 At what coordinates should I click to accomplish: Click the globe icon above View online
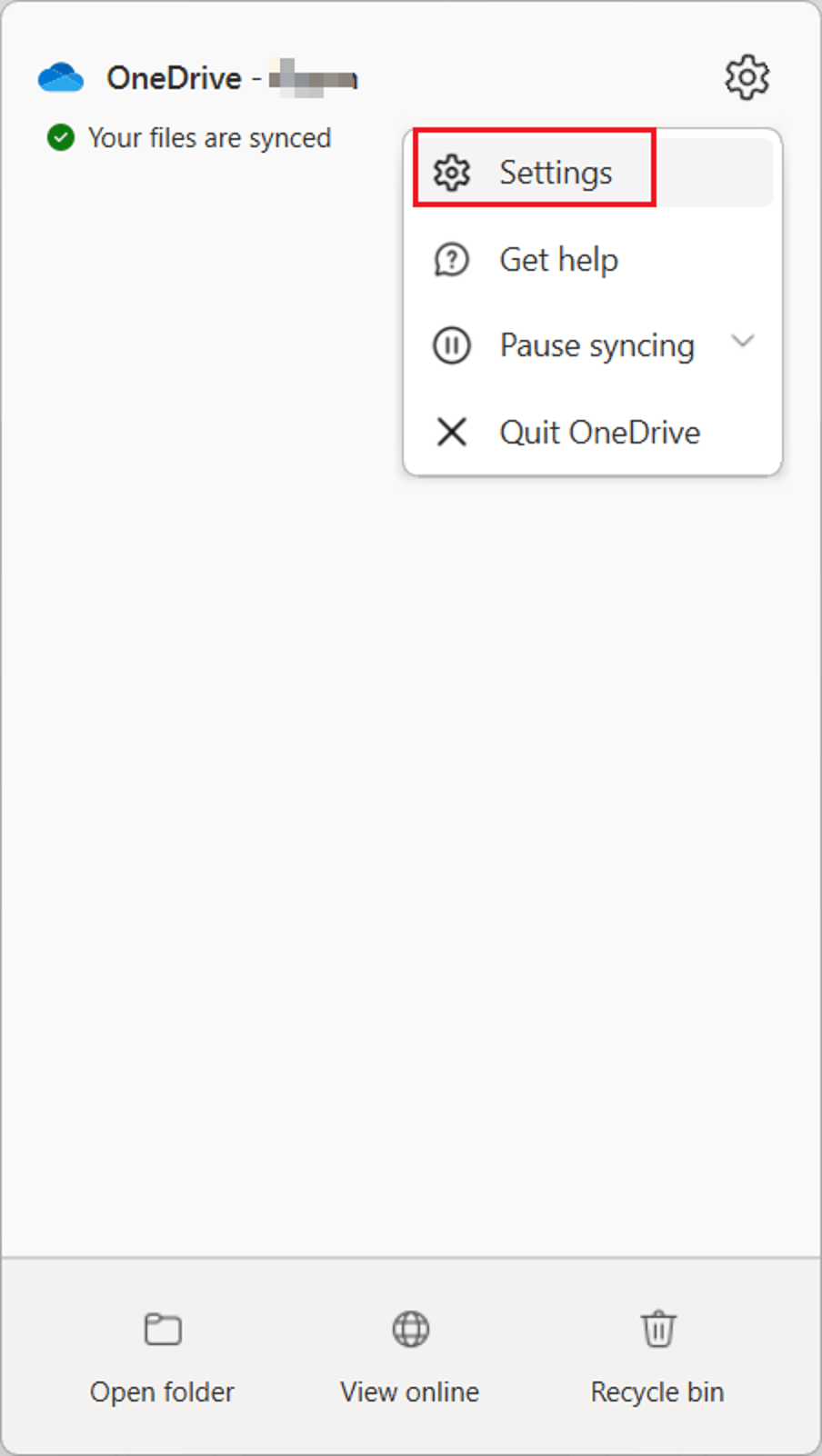(x=410, y=1329)
